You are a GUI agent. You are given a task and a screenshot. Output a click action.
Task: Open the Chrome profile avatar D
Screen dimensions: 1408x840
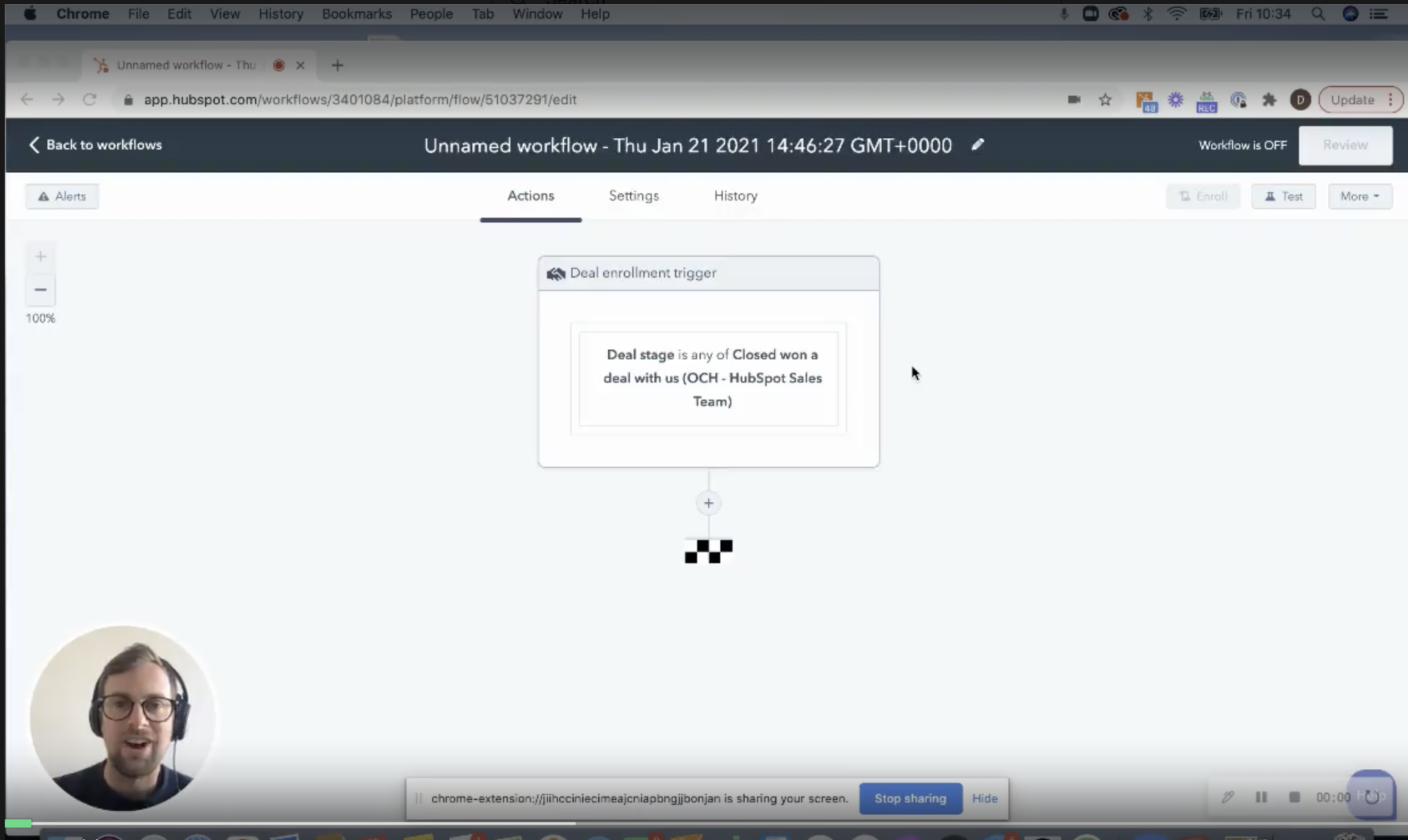click(x=1300, y=99)
